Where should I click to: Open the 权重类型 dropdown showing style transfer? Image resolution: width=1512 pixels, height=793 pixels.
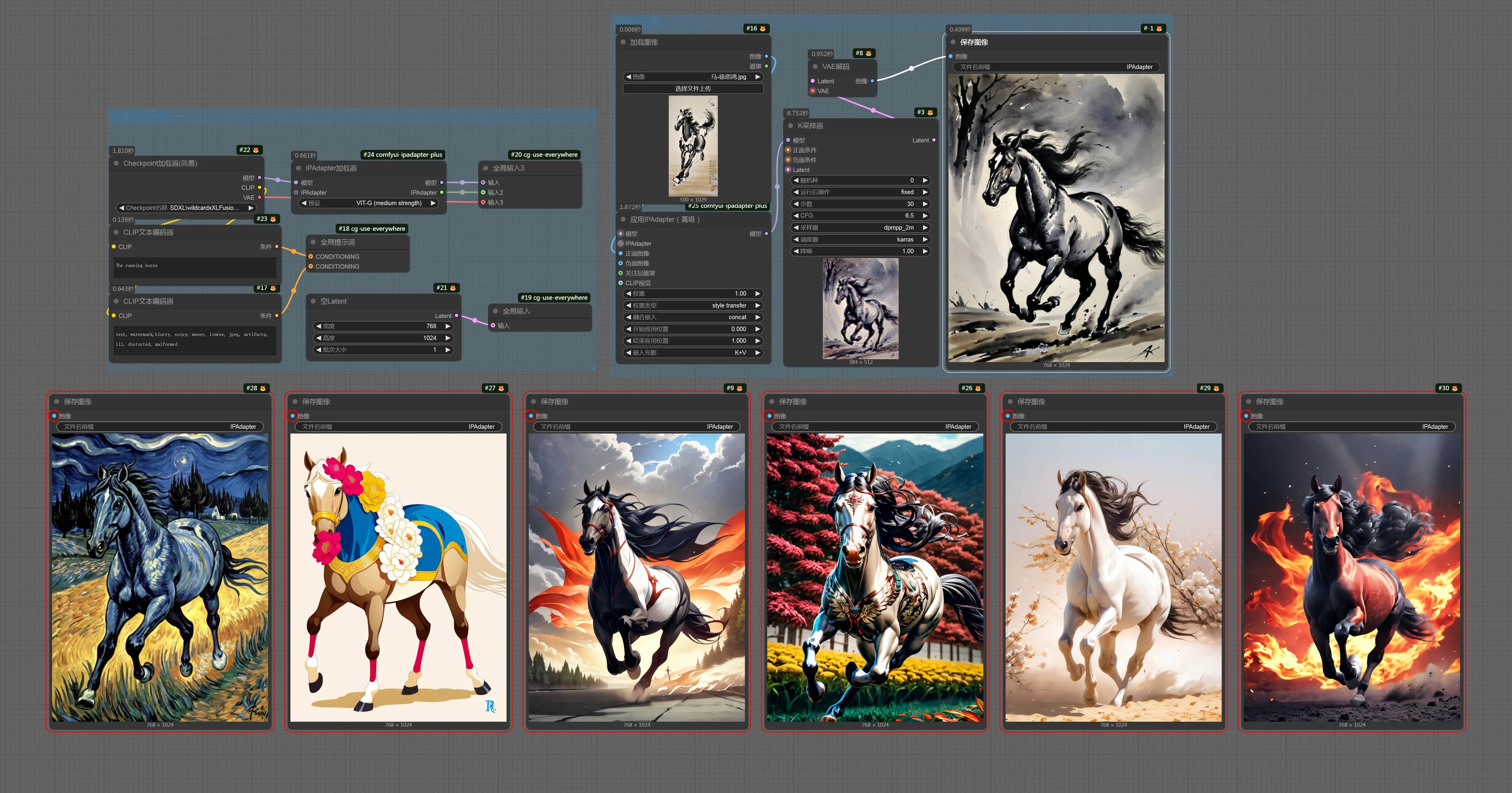(693, 306)
